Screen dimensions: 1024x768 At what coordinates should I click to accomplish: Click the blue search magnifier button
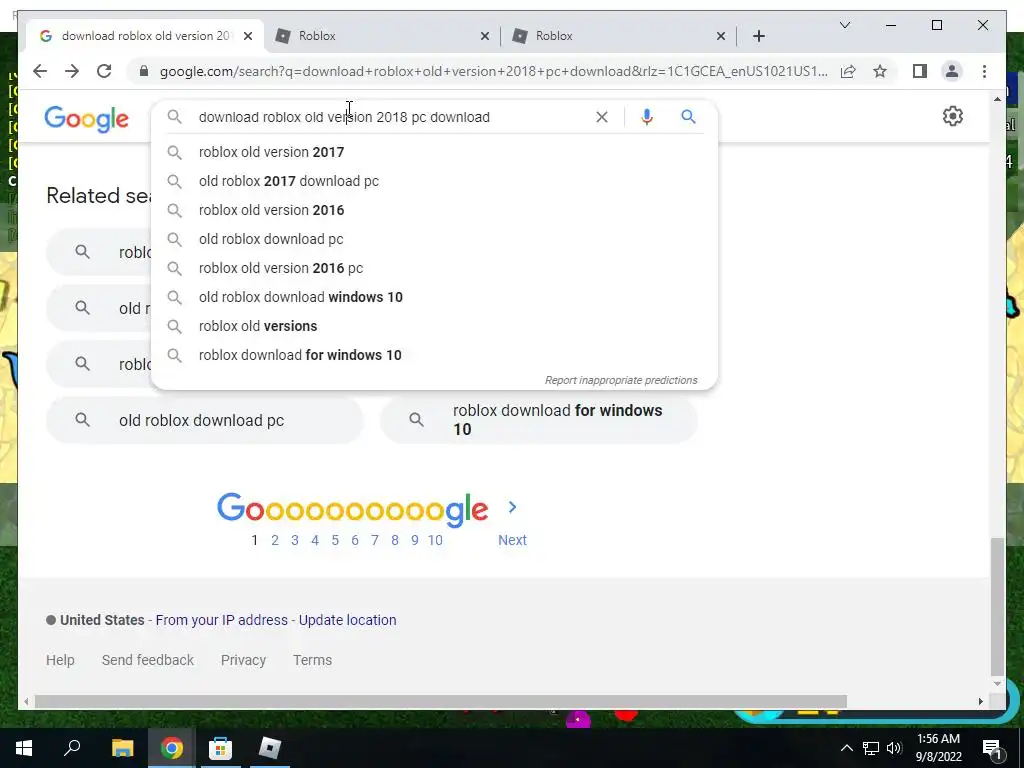pyautogui.click(x=688, y=117)
